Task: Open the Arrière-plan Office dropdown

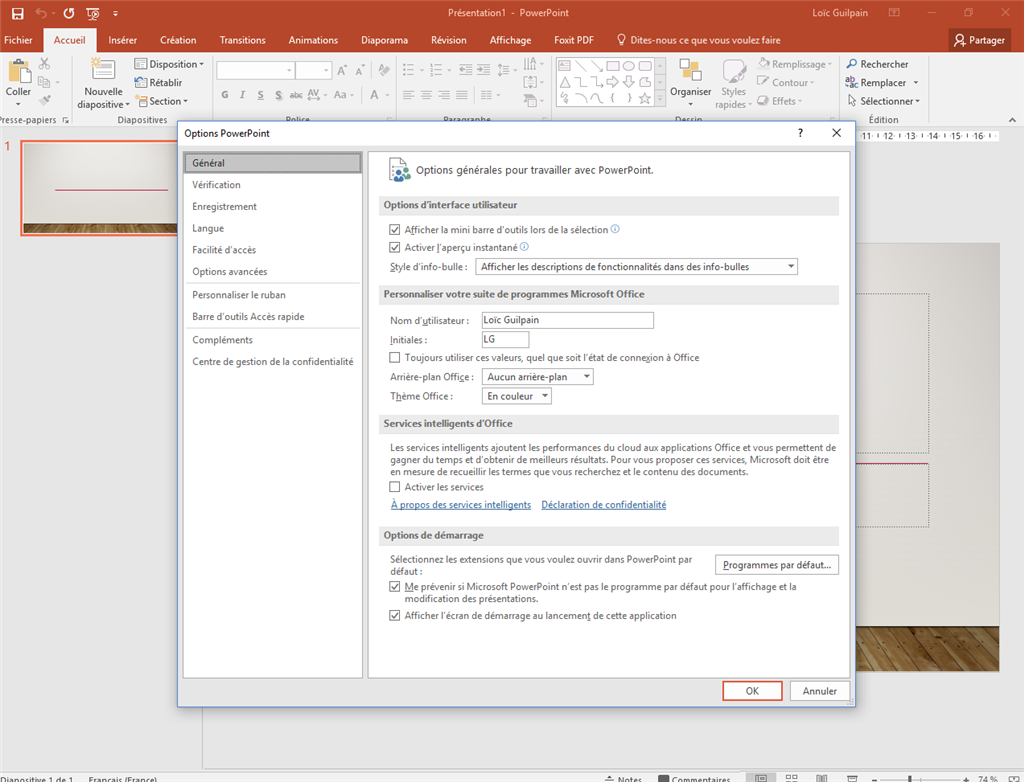Action: (x=537, y=376)
